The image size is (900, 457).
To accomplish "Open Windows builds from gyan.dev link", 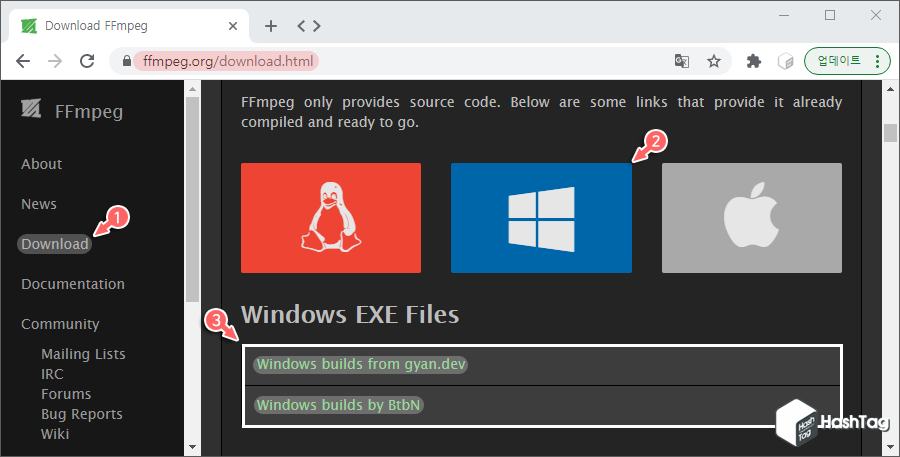I will [360, 365].
